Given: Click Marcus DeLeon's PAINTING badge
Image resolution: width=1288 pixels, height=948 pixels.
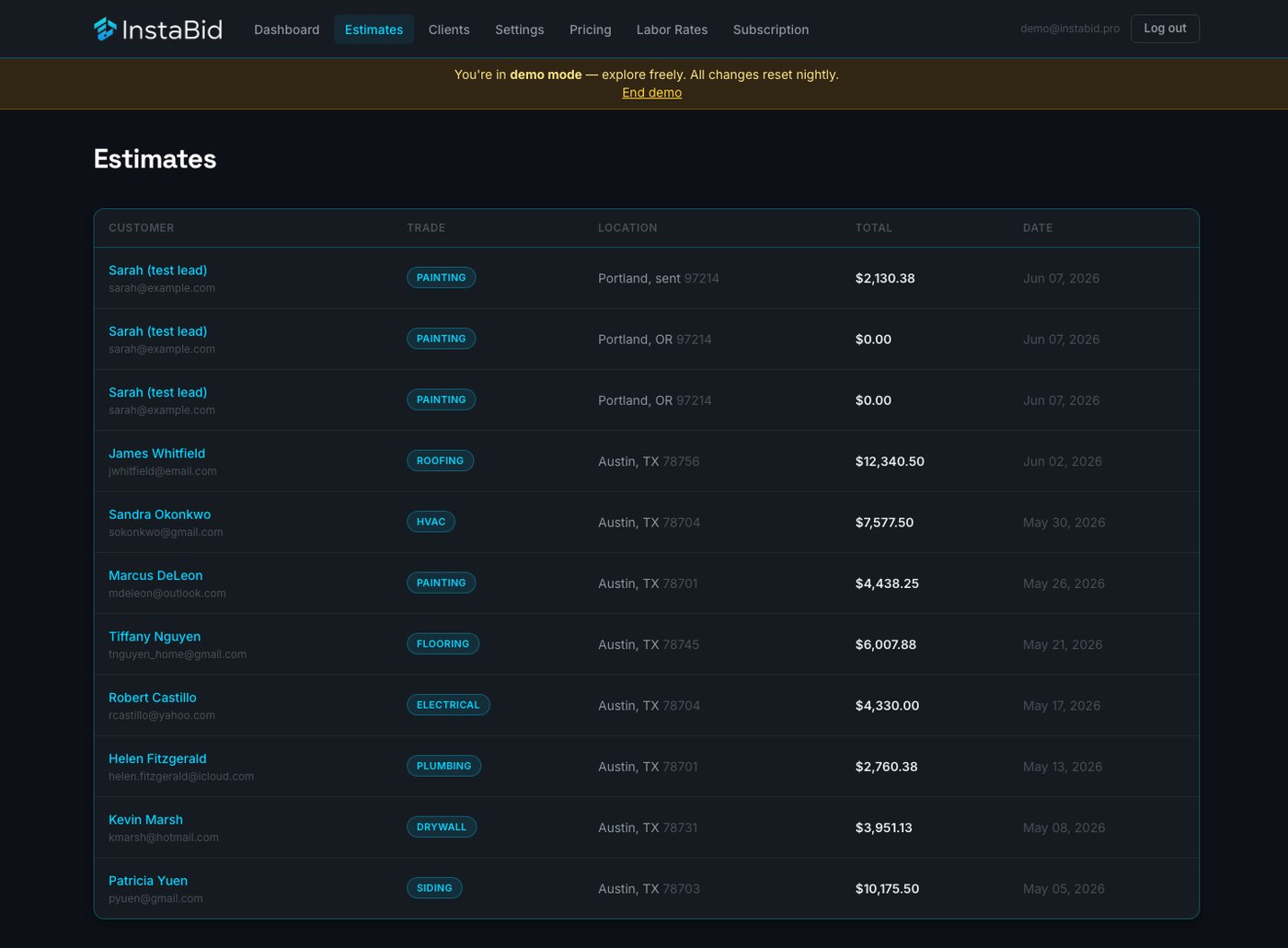Looking at the screenshot, I should coord(441,583).
